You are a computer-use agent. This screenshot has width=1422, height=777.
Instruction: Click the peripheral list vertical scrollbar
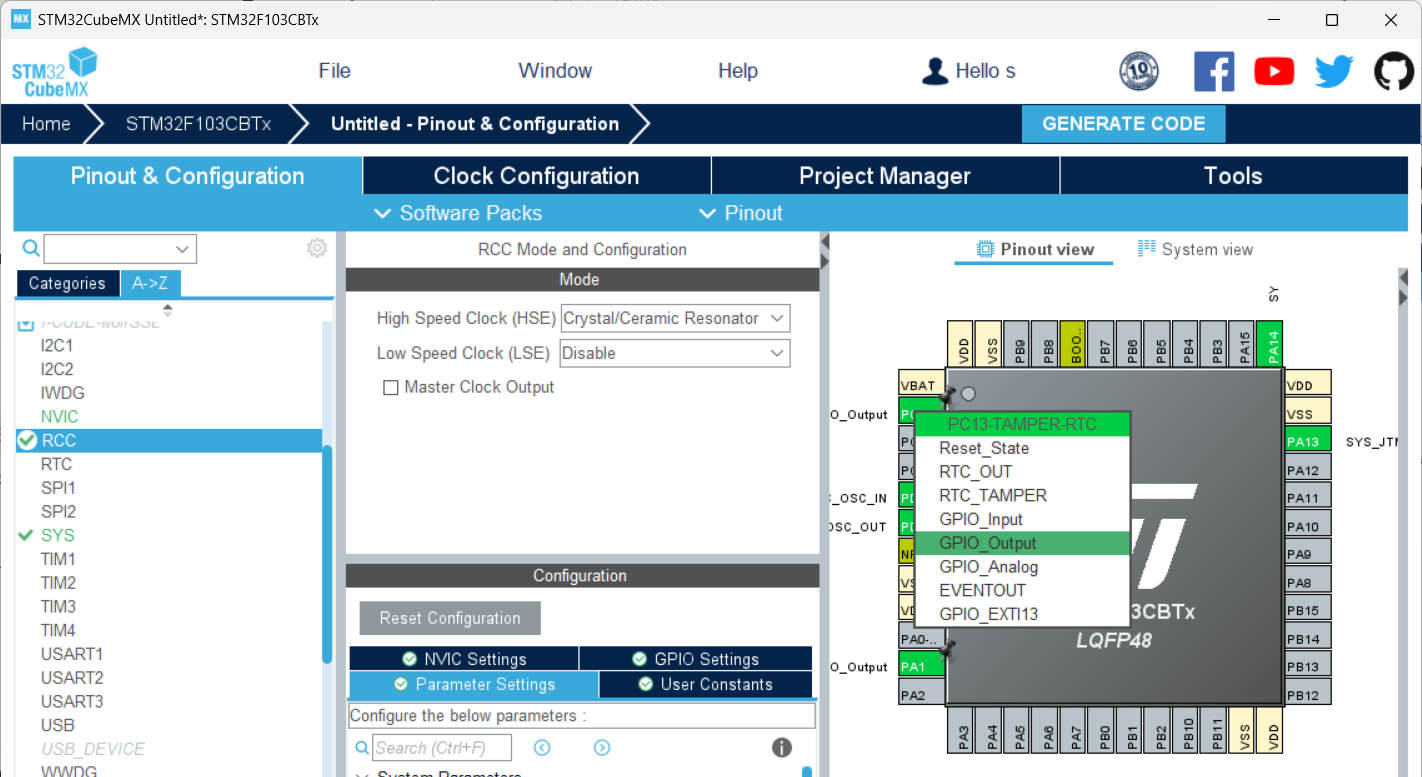(327, 554)
